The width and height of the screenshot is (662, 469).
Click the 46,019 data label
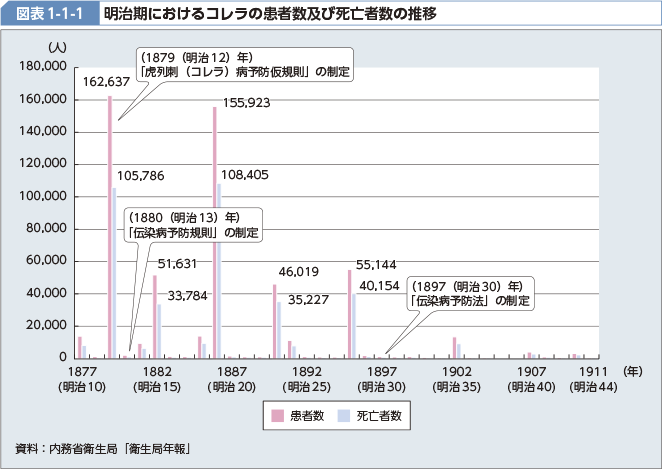point(298,271)
